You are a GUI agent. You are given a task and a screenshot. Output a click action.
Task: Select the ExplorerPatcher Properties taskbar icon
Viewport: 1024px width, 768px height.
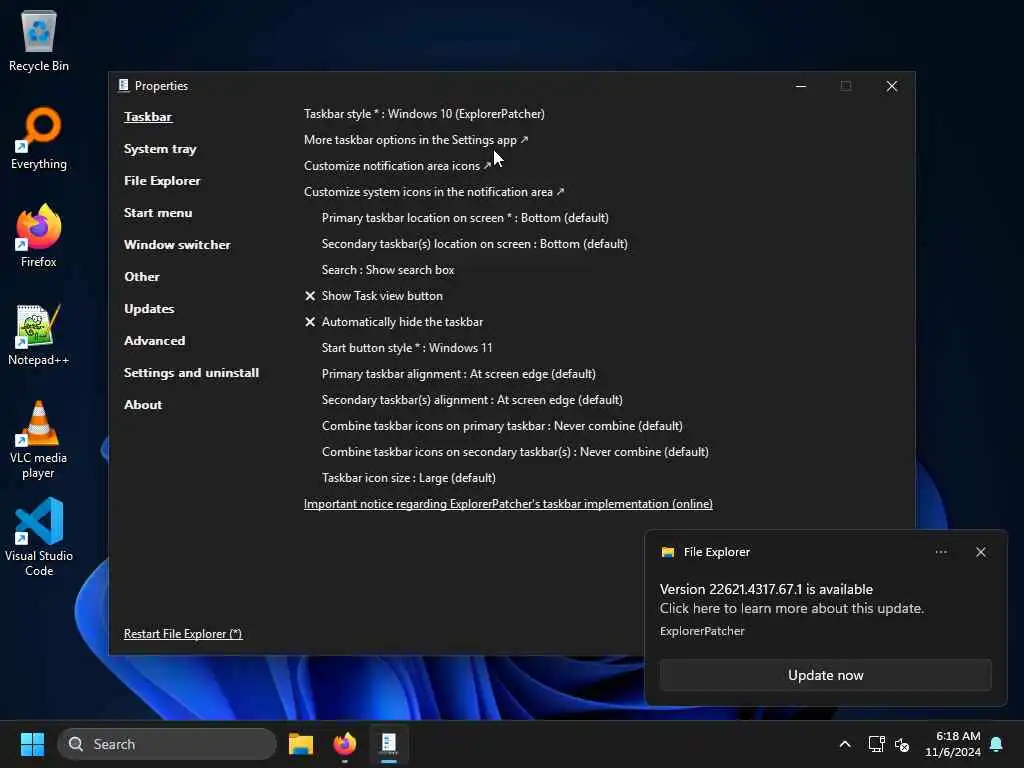click(389, 744)
